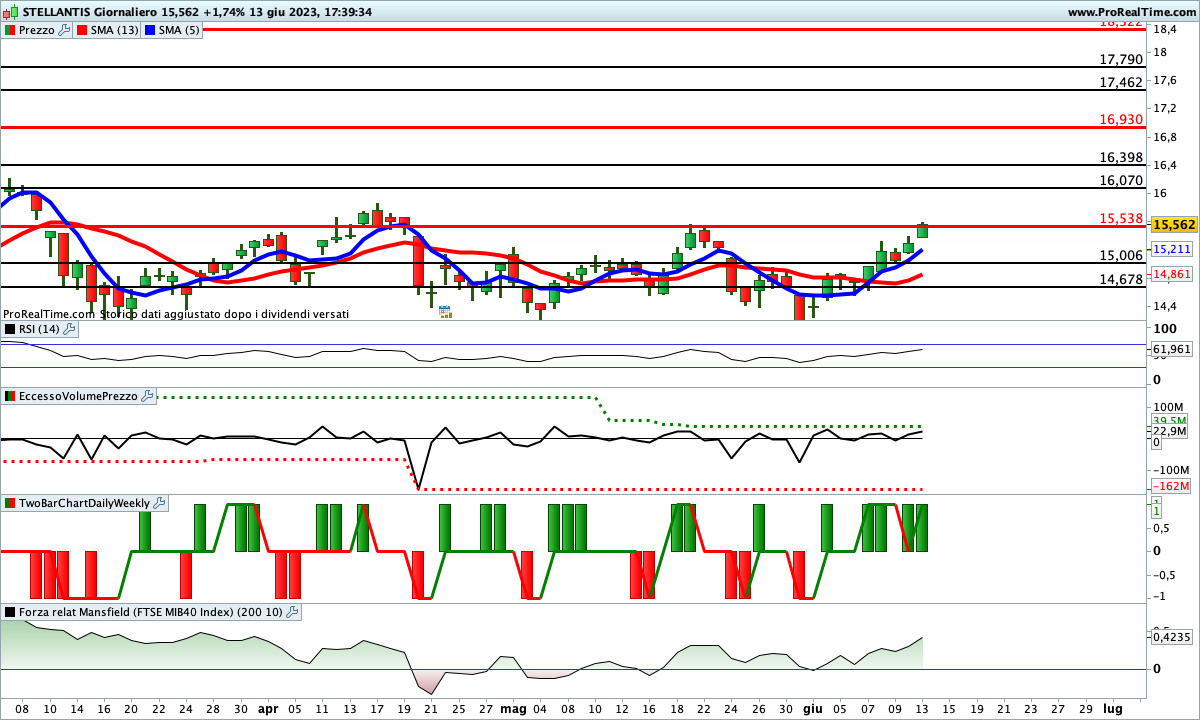The width and height of the screenshot is (1200, 720).
Task: Select the TwoBarChartDailyWeekly indicator label
Action: [84, 503]
